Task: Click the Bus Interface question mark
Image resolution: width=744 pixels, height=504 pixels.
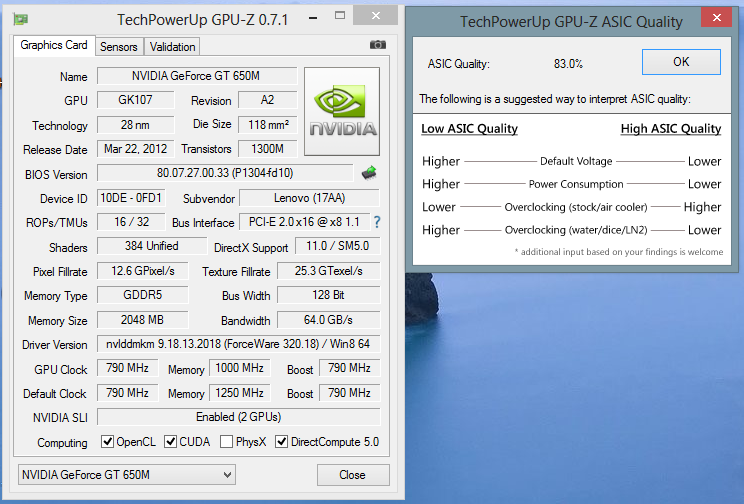Action: tap(377, 222)
